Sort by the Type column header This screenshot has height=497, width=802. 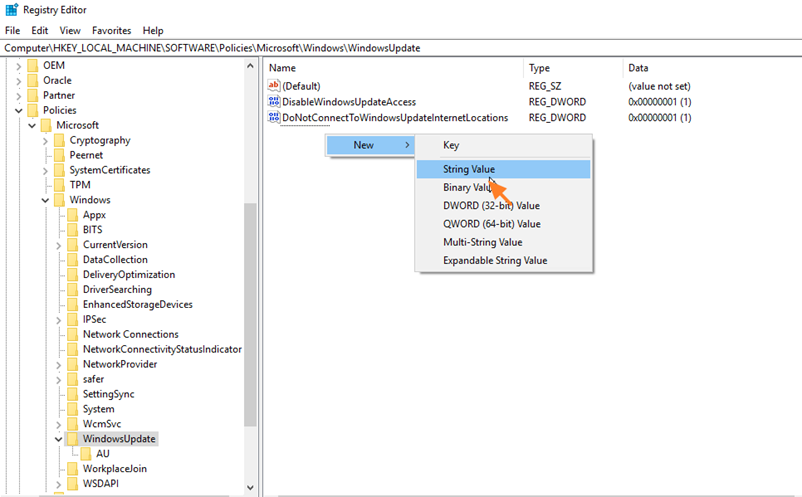[x=573, y=68]
